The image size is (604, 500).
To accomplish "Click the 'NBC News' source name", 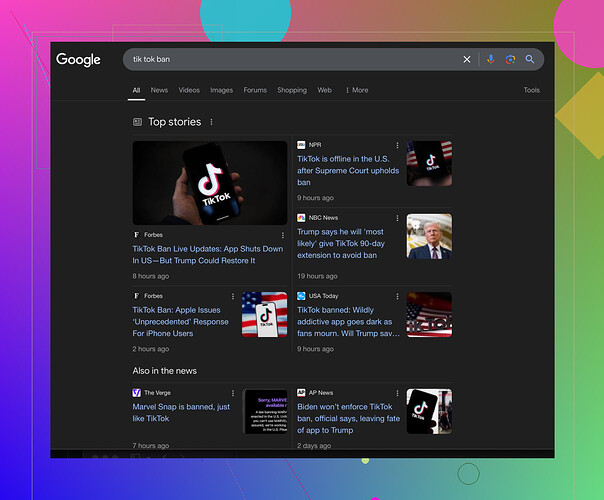I will point(323,218).
